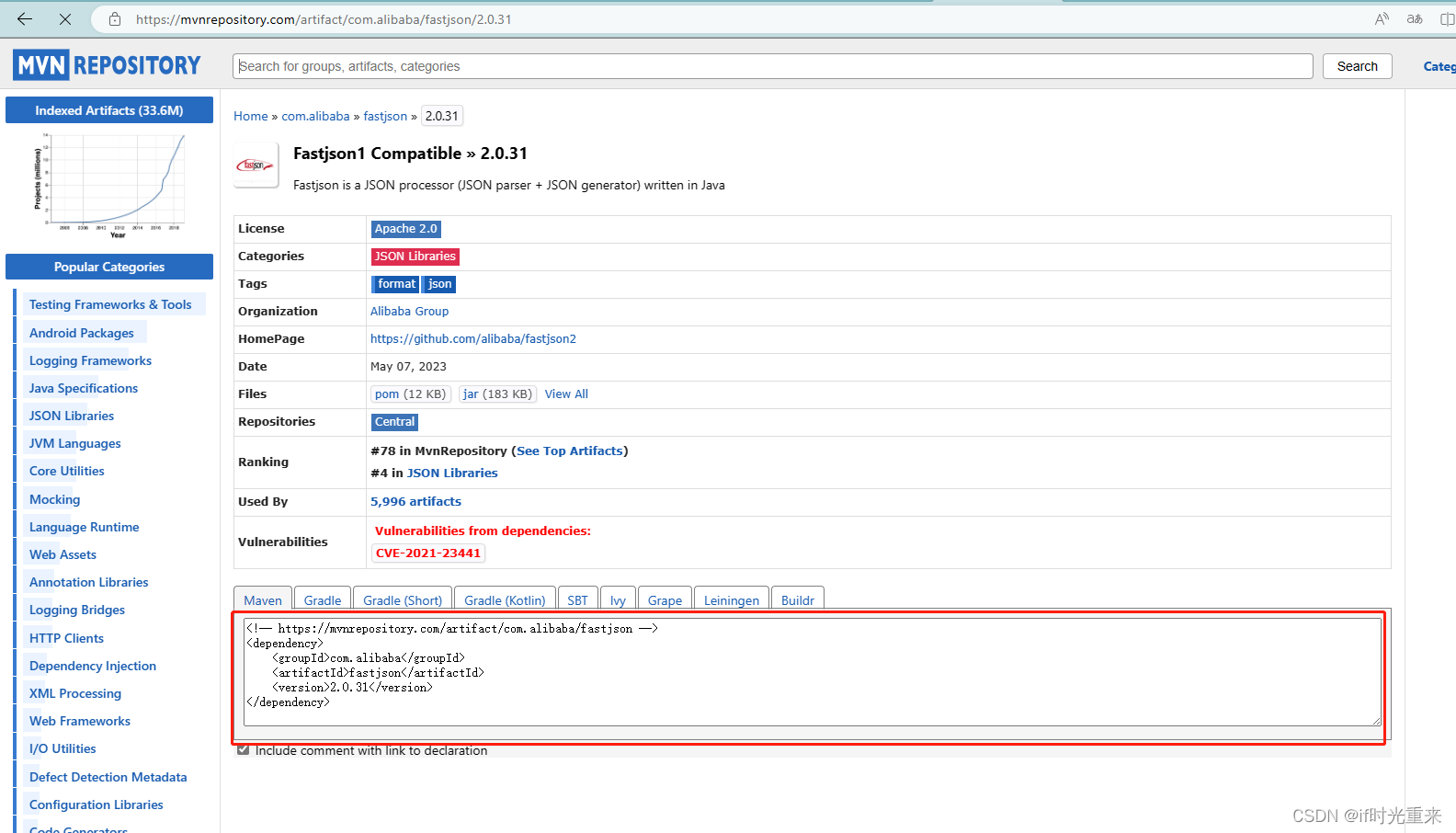This screenshot has width=1456, height=833.
Task: Go back using the browser back arrow
Action: pyautogui.click(x=25, y=18)
